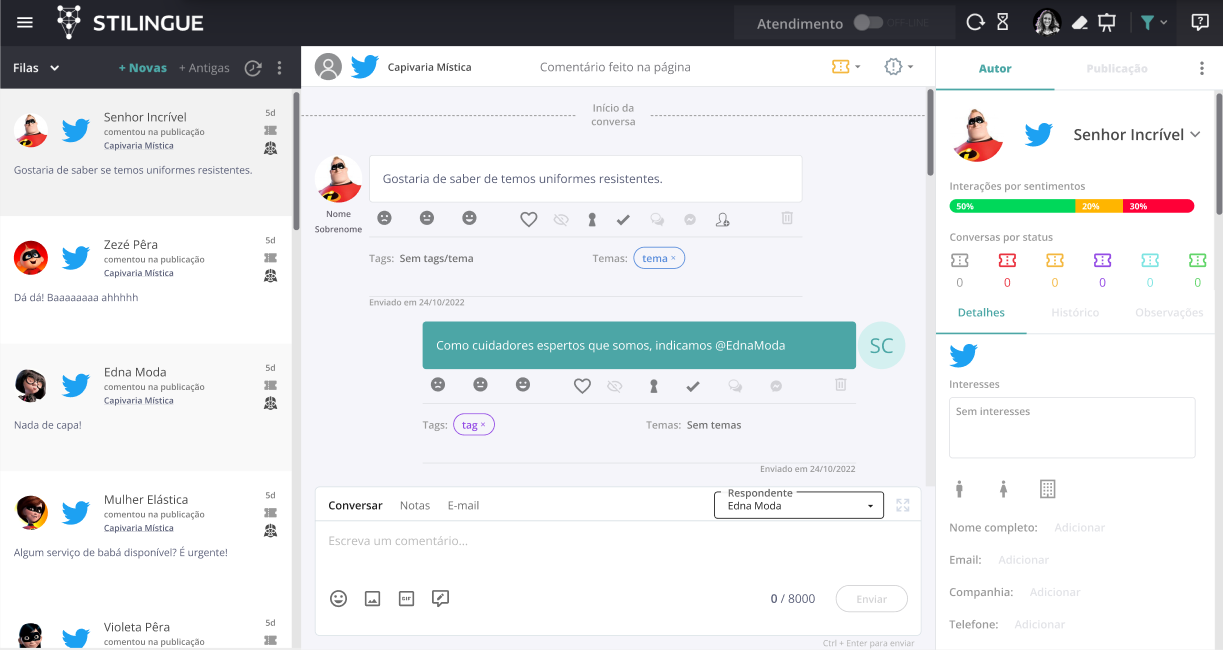This screenshot has height=650, width=1223.
Task: Switch to the Autor tab
Action: pos(995,69)
